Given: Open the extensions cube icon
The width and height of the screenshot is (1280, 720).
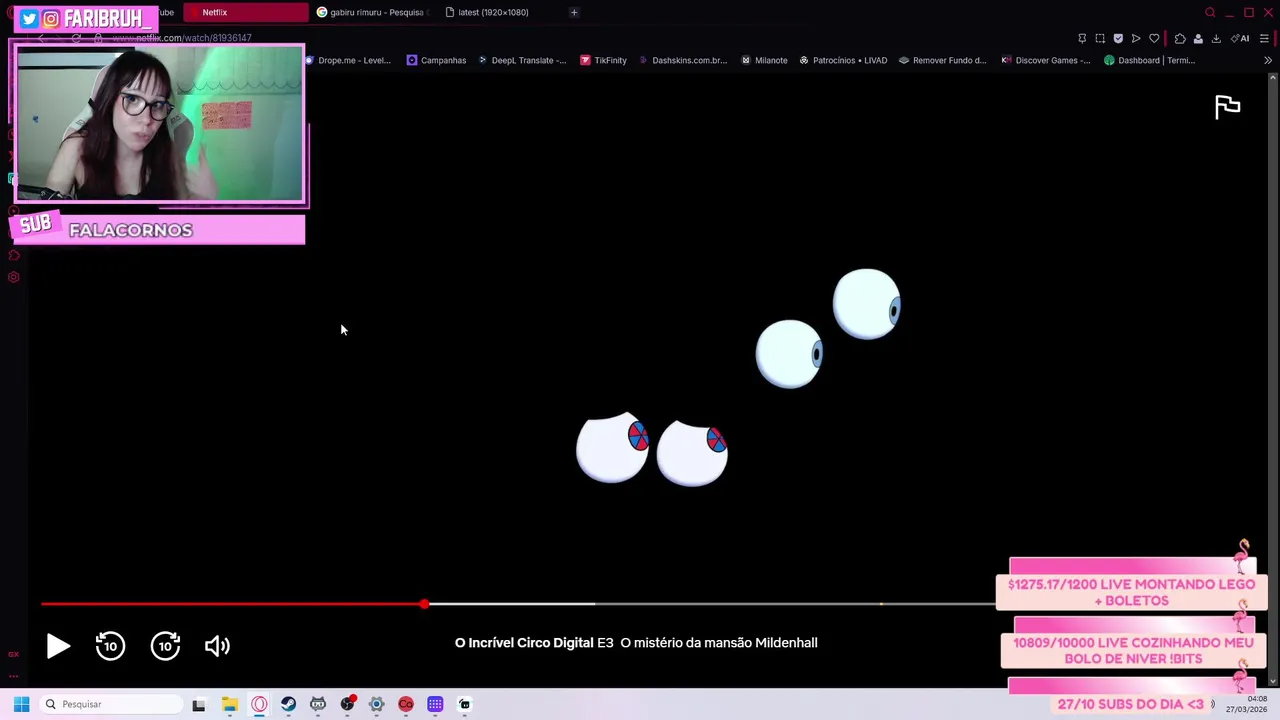Looking at the screenshot, I should click(1180, 38).
